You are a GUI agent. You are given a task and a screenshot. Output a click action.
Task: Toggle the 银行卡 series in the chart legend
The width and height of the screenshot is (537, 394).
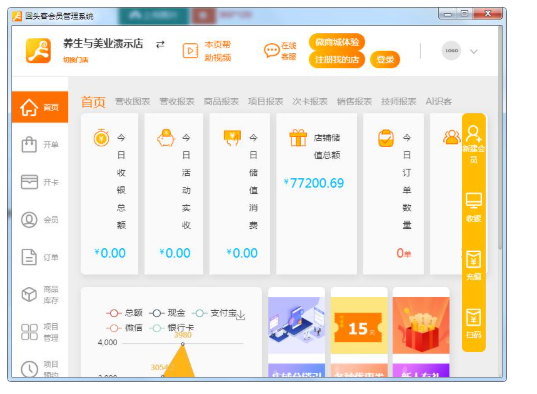(172, 328)
